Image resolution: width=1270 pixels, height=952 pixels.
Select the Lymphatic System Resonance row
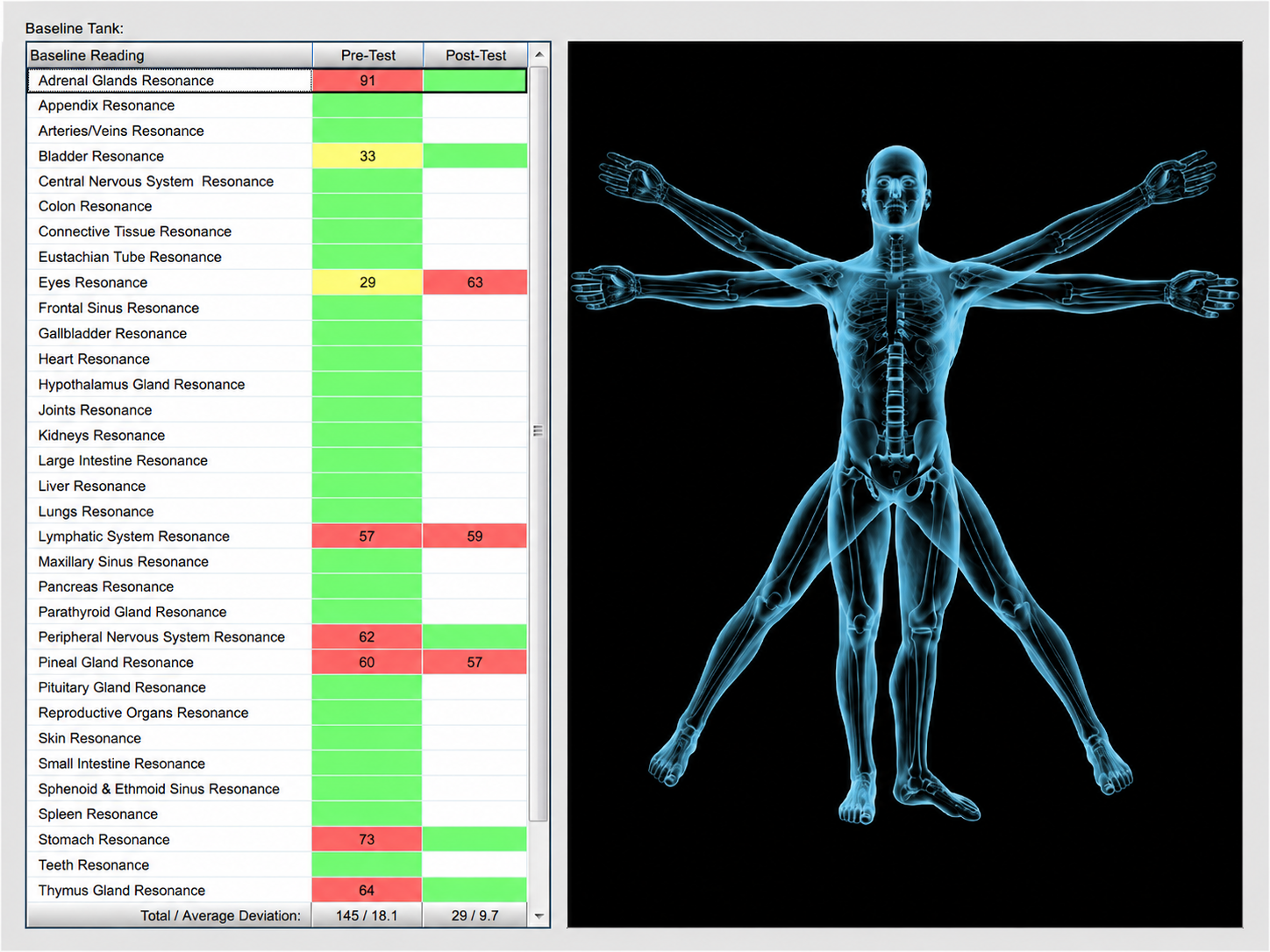pyautogui.click(x=277, y=536)
